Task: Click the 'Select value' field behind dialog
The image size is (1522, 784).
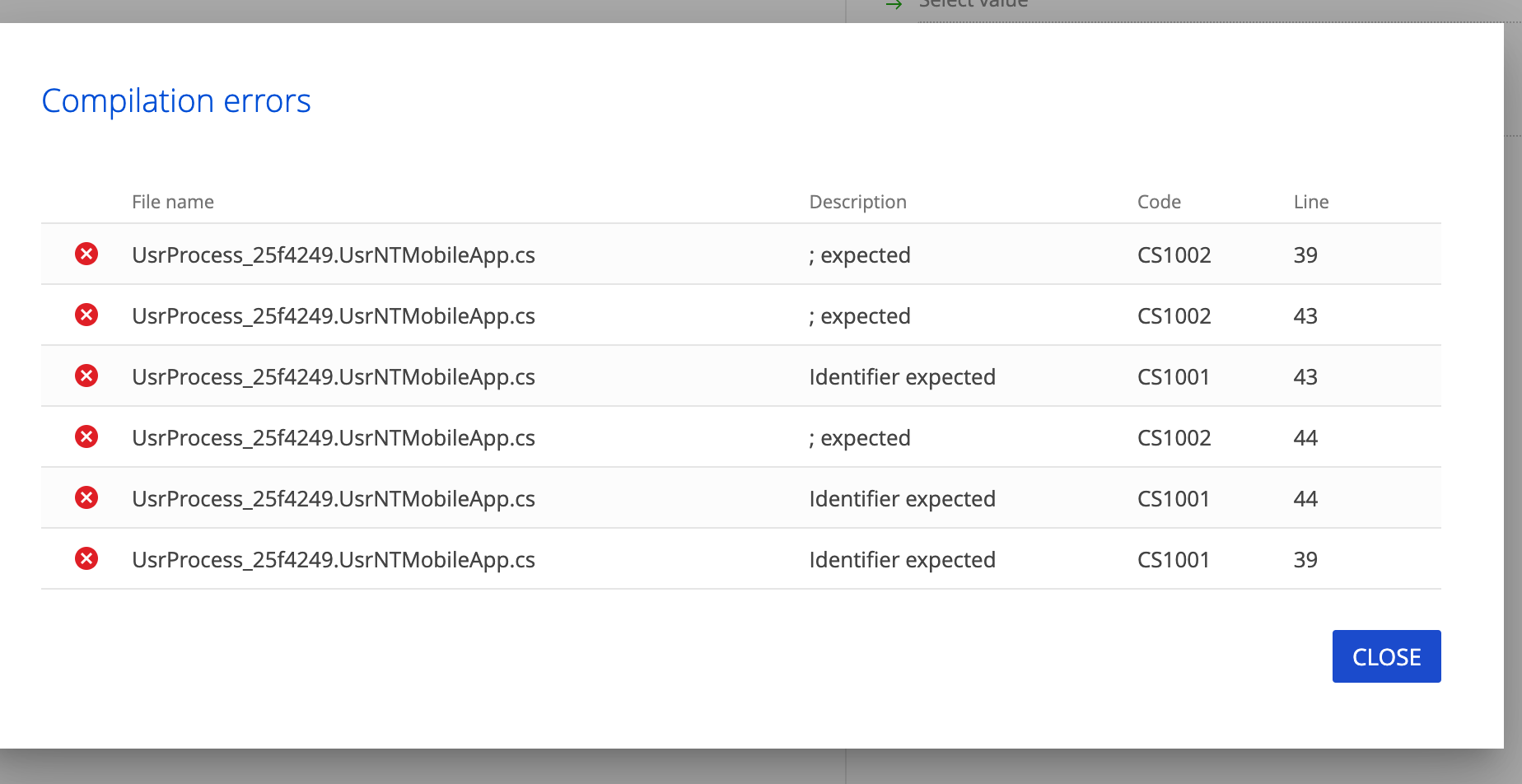Action: point(973,5)
